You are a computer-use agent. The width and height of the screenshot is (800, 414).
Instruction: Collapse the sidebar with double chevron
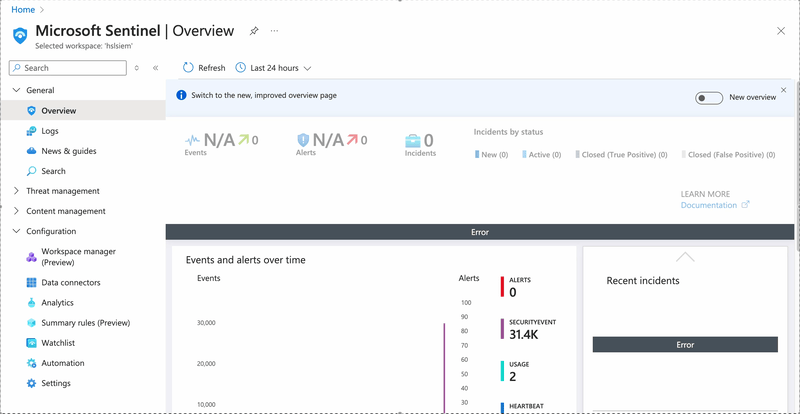tap(156, 68)
